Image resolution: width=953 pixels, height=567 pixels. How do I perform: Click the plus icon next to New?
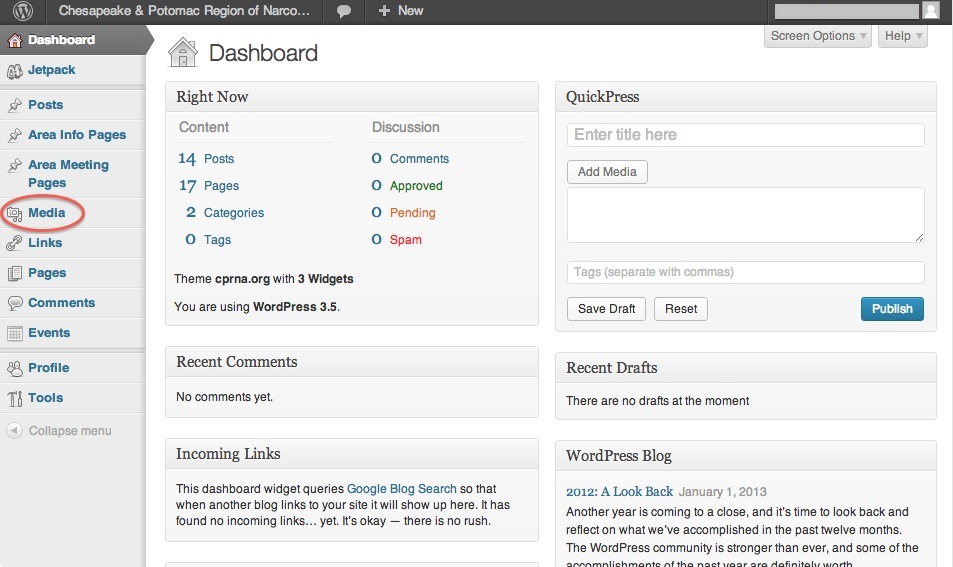click(384, 11)
